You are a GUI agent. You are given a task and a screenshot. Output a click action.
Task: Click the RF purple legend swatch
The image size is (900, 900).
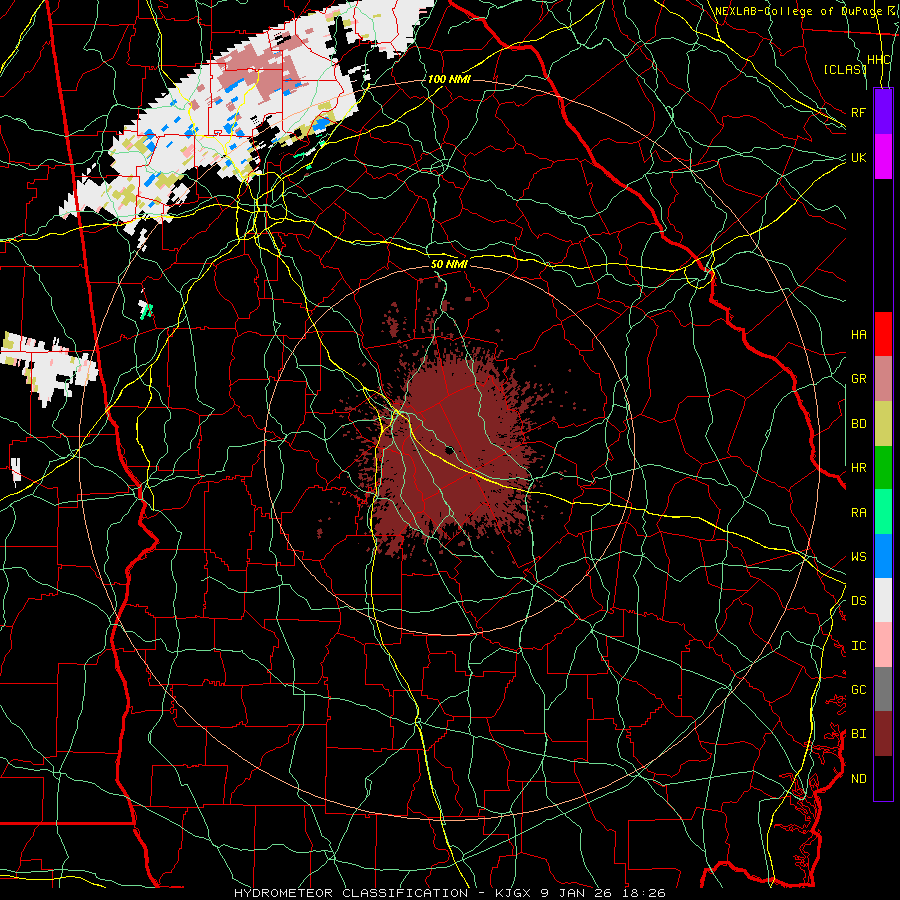point(883,112)
